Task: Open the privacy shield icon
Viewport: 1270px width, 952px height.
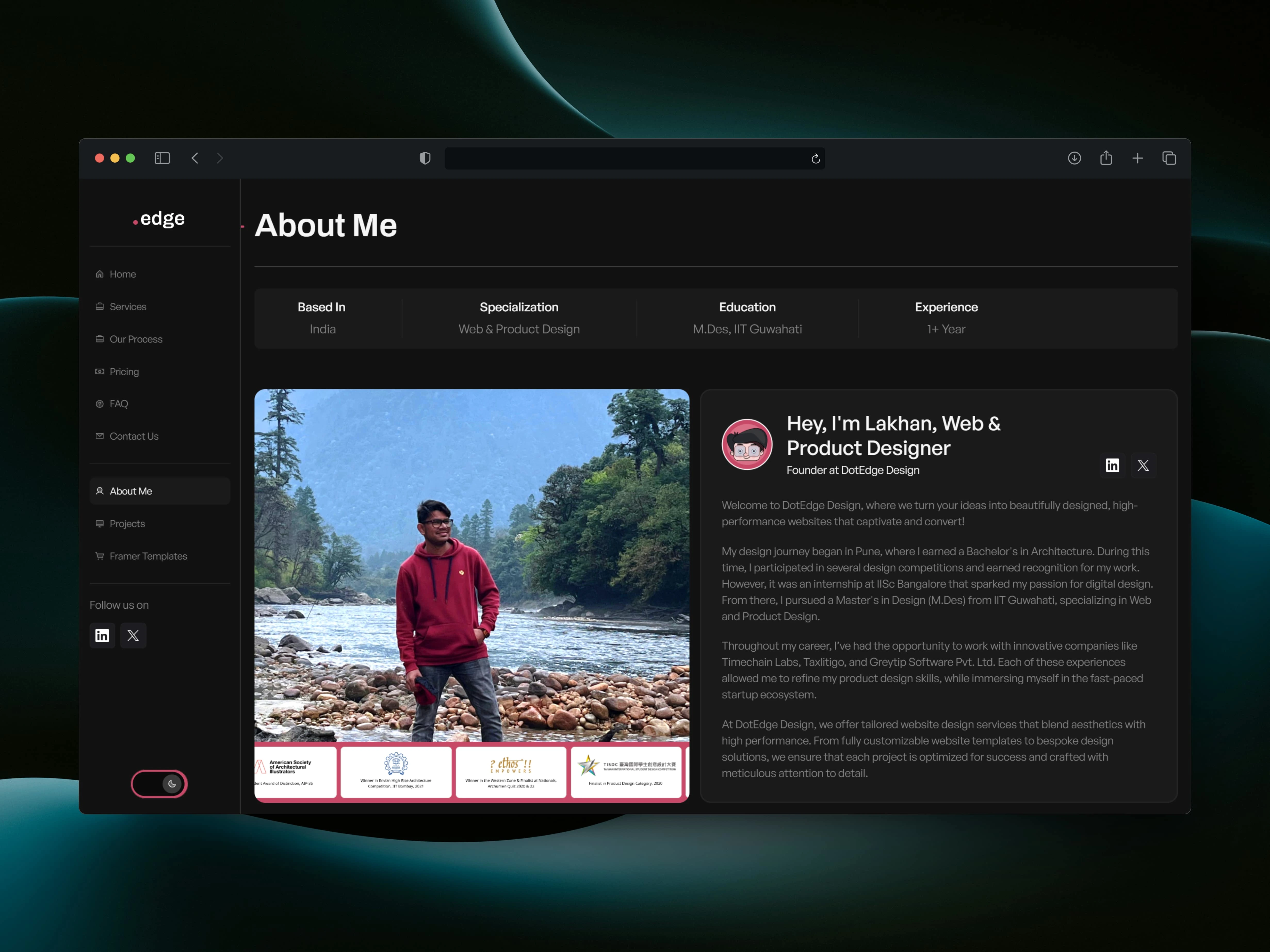Action: (425, 158)
